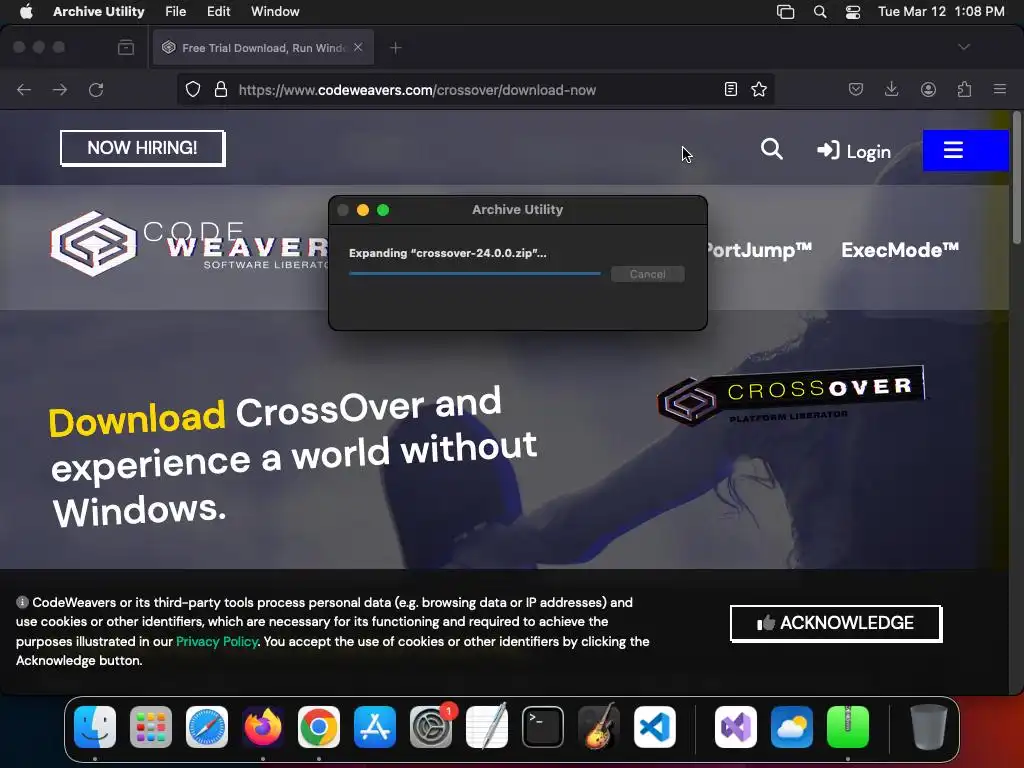Open Visual Studio from the dock
The image size is (1024, 768).
click(736, 727)
